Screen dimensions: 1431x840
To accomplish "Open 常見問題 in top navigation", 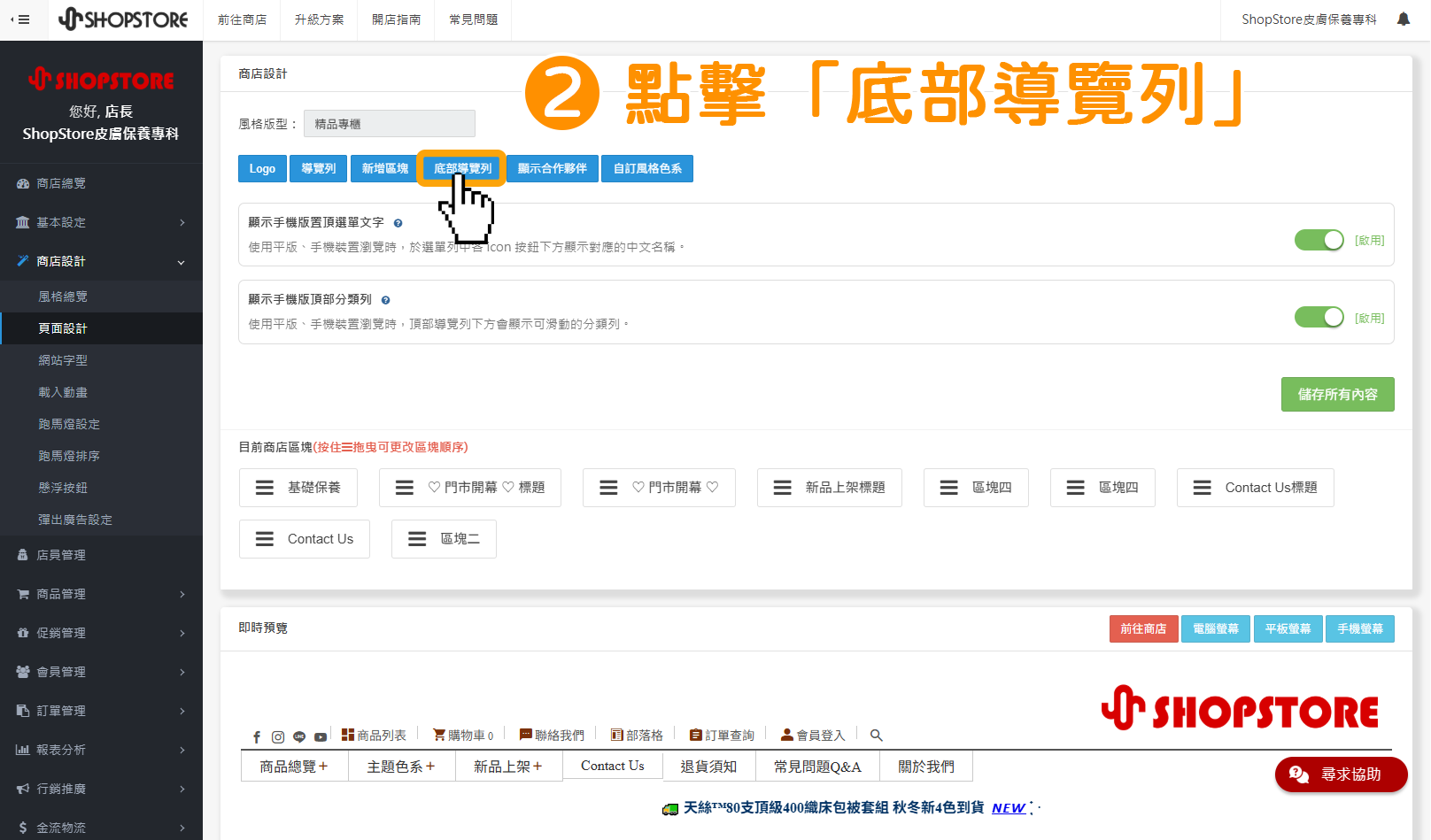I will click(473, 19).
